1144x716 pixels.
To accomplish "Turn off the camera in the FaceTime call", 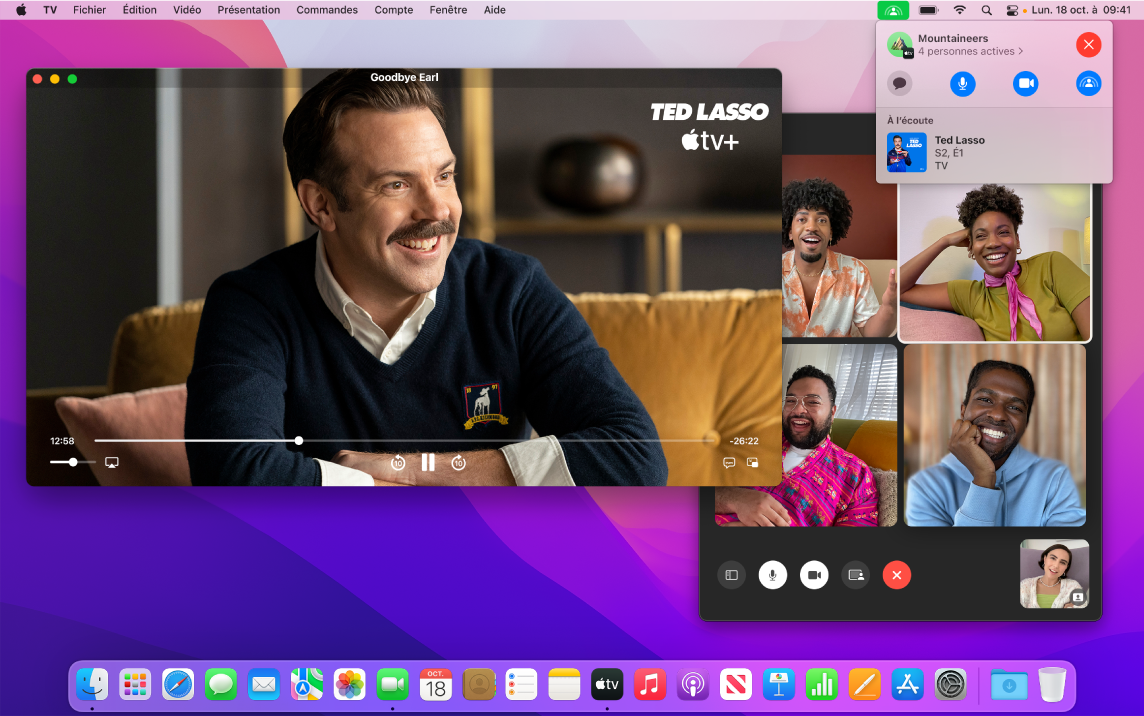I will (813, 574).
